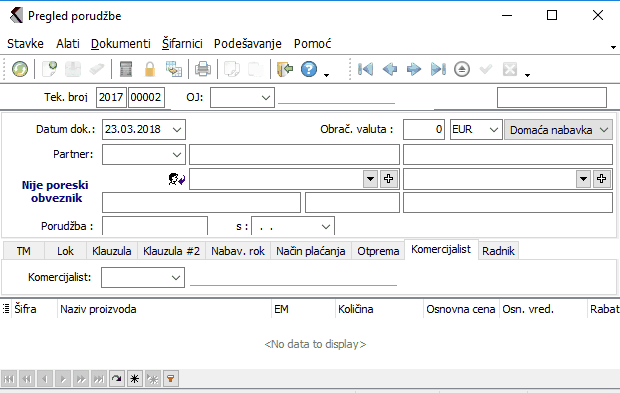Click the toolbar overflow arrow after help icon

tap(326, 74)
